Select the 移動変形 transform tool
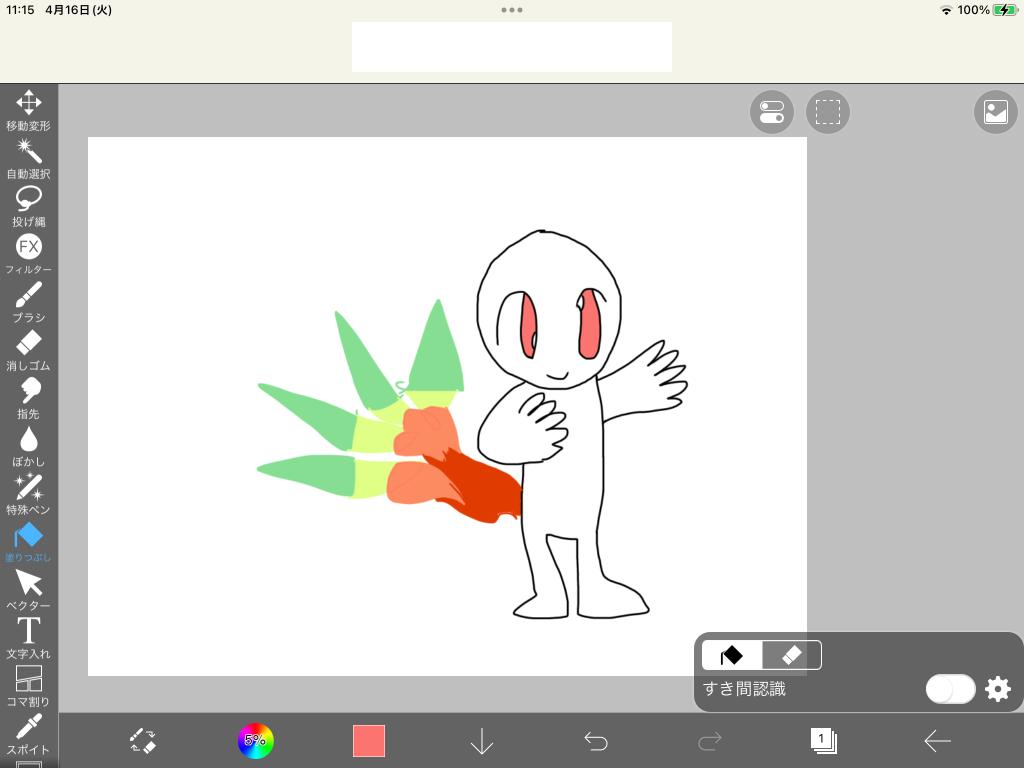 coord(28,109)
